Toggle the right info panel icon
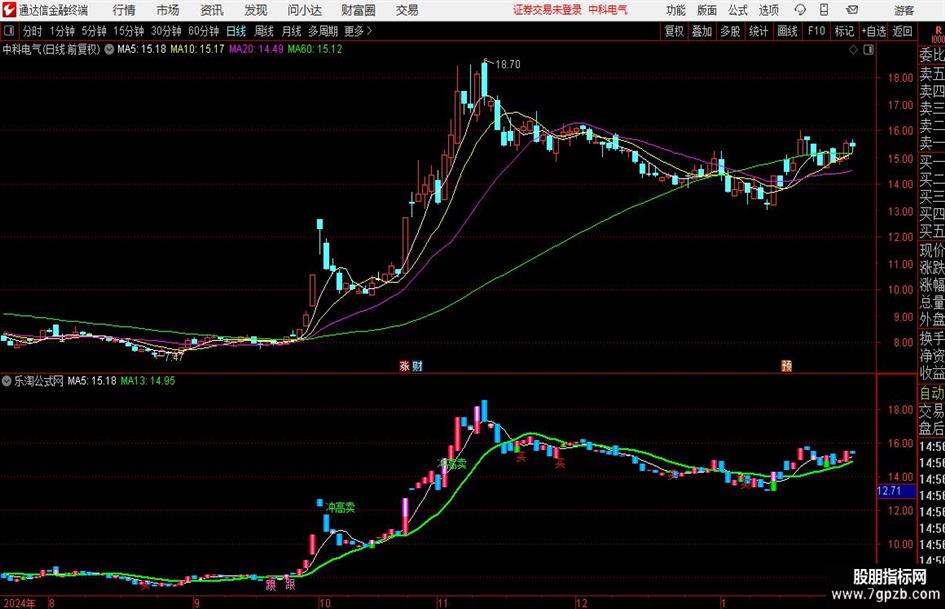945x609 pixels. (x=868, y=50)
